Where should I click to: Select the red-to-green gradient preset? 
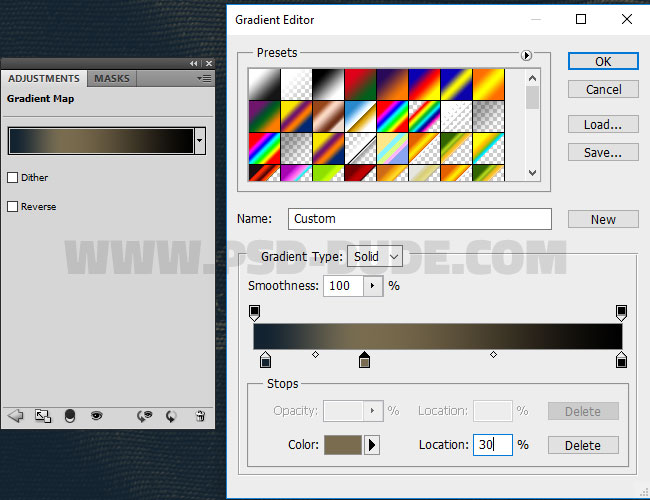click(361, 84)
